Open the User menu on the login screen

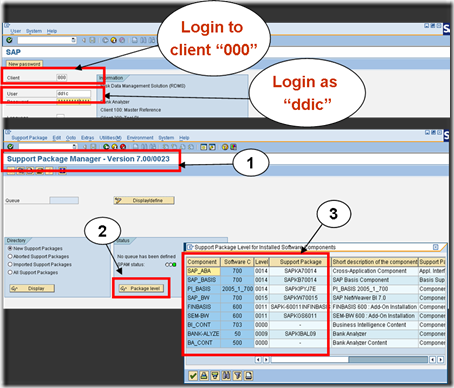click(x=16, y=31)
